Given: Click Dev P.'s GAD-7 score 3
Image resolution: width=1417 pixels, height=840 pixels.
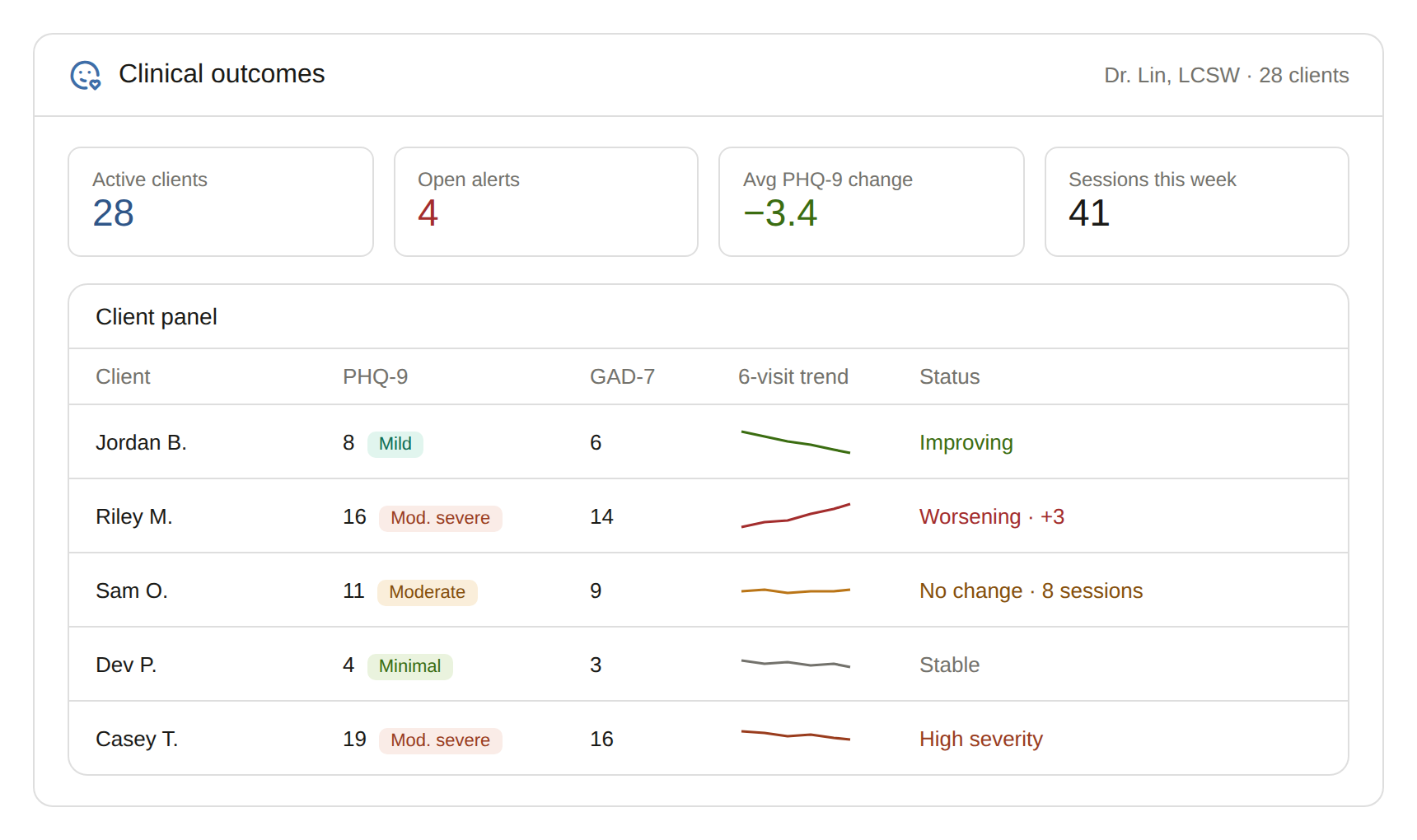Looking at the screenshot, I should [x=596, y=665].
